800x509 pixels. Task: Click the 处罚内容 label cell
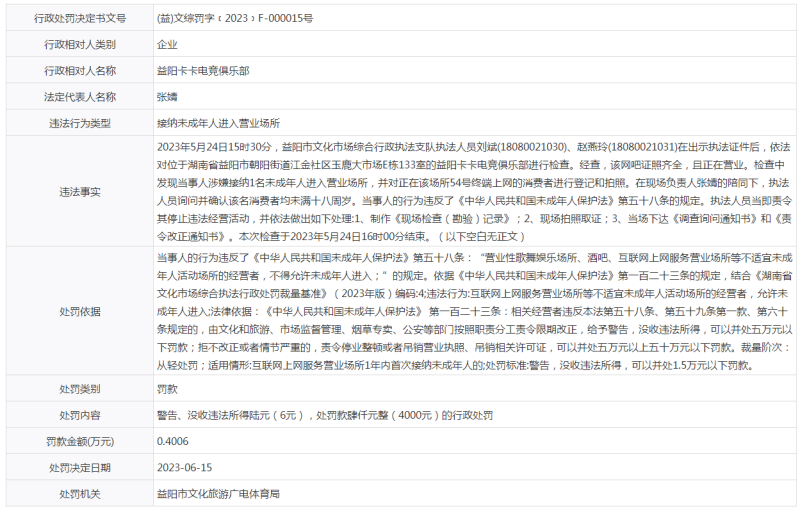coord(80,414)
